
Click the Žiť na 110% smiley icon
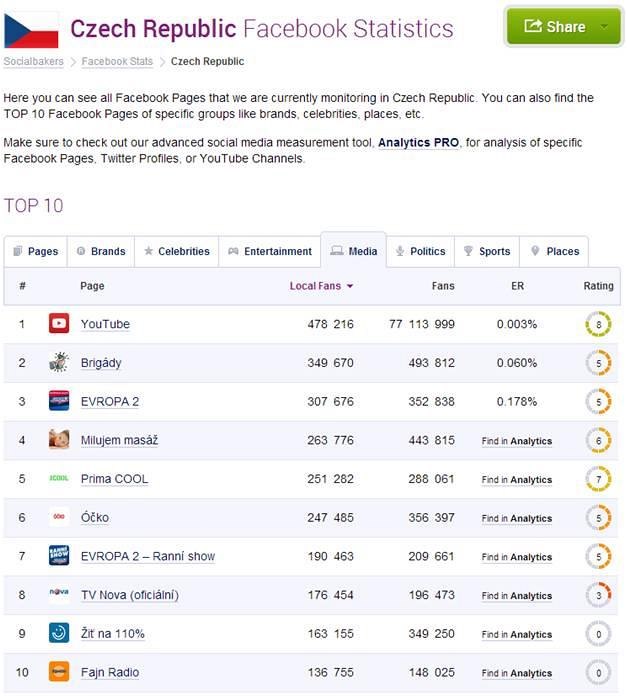pos(59,633)
